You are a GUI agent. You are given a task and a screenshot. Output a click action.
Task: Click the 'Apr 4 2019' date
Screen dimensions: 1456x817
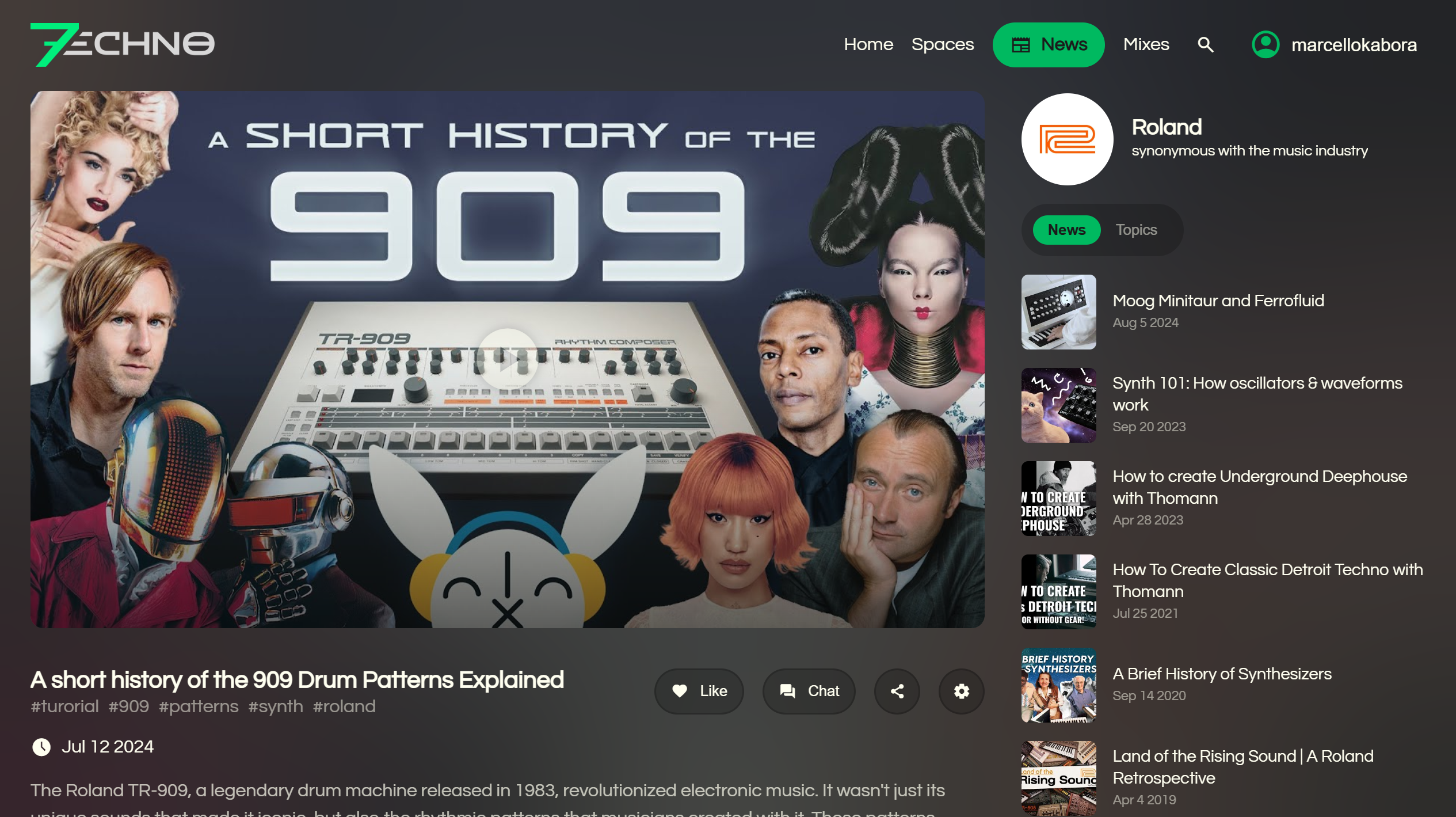coord(1144,800)
